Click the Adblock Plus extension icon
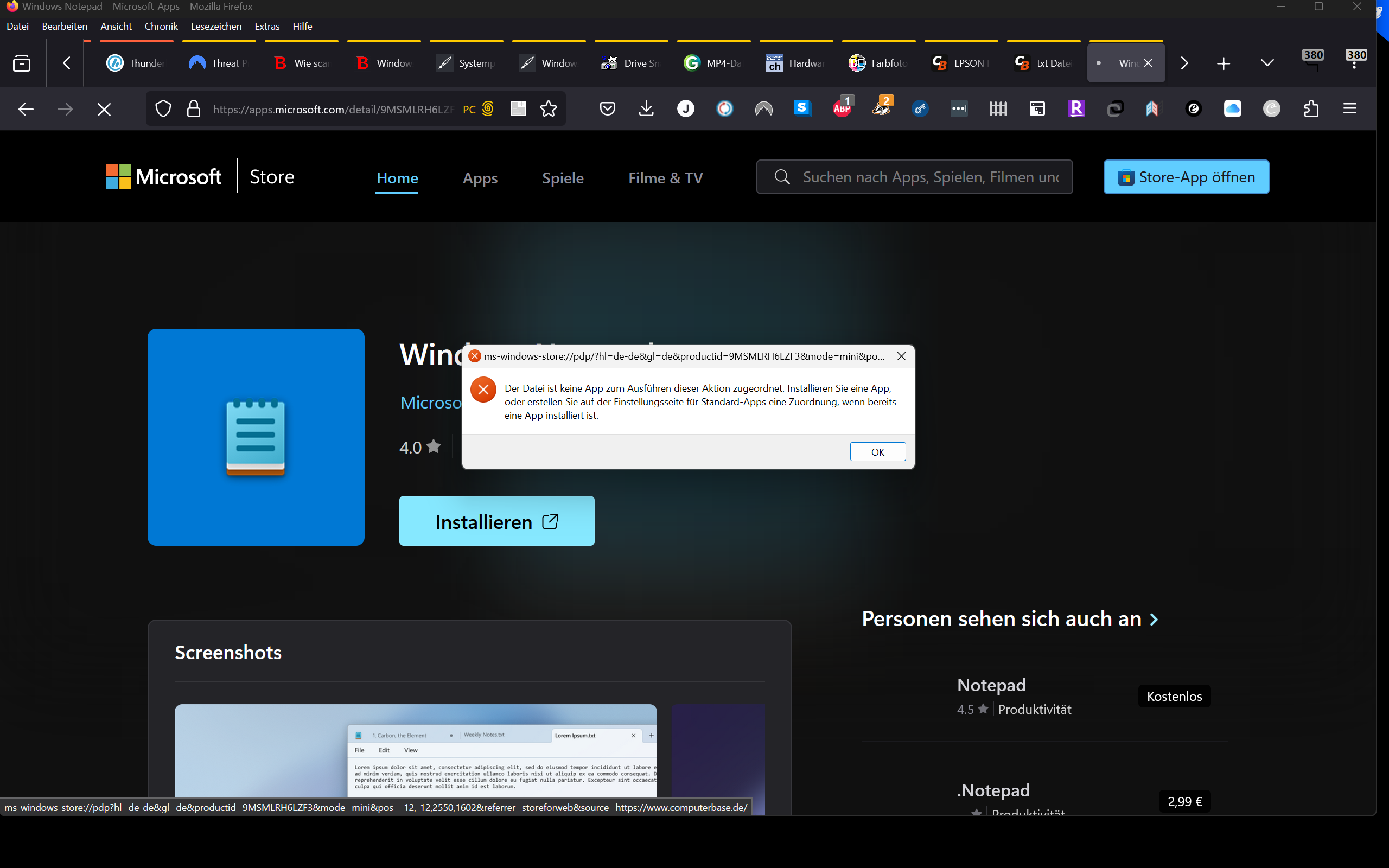This screenshot has width=1389, height=868. pos(842,108)
